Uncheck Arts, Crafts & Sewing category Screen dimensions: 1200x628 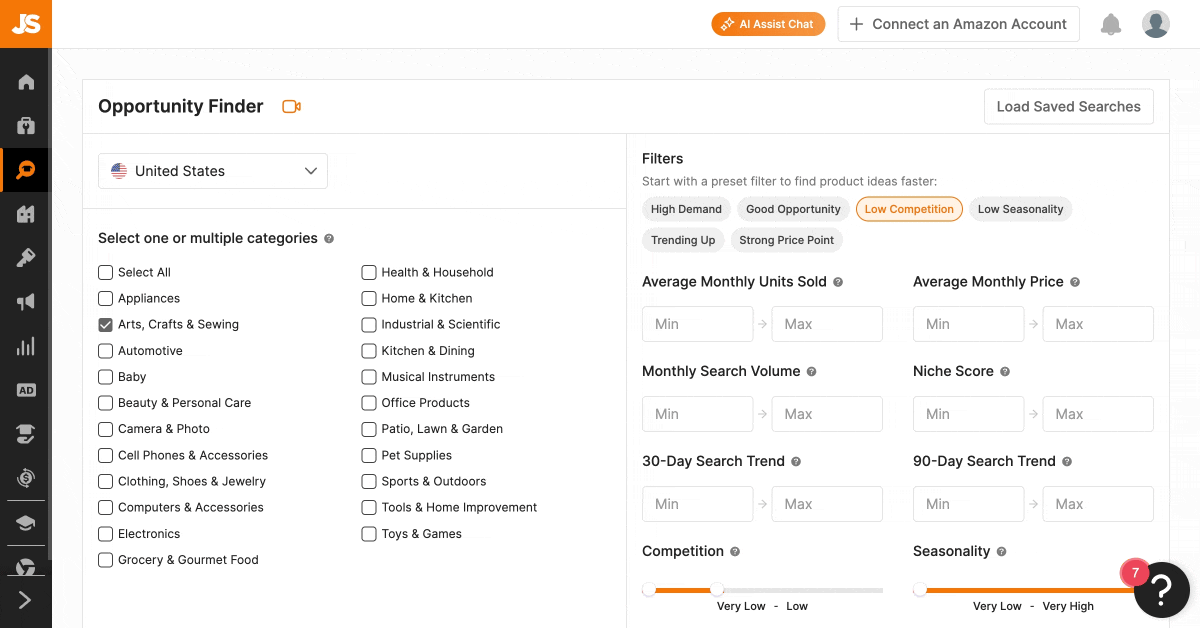point(105,324)
